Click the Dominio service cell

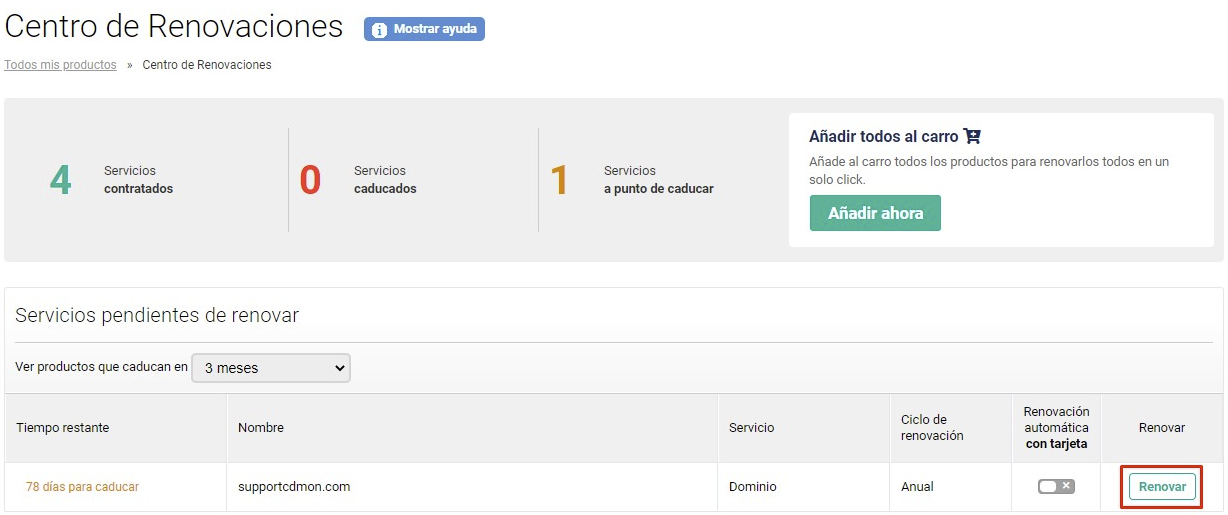pos(753,487)
